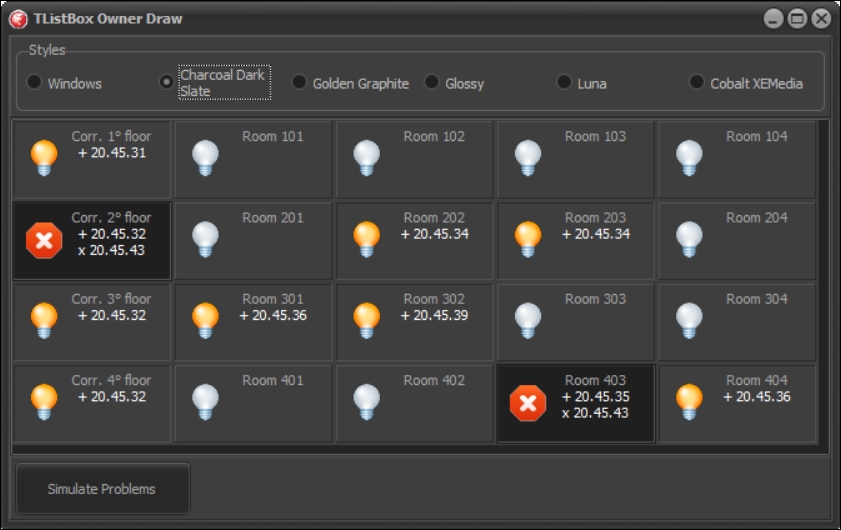The height and width of the screenshot is (530, 841).
Task: Minimize the TListBox Owner Draw window
Action: point(773,19)
